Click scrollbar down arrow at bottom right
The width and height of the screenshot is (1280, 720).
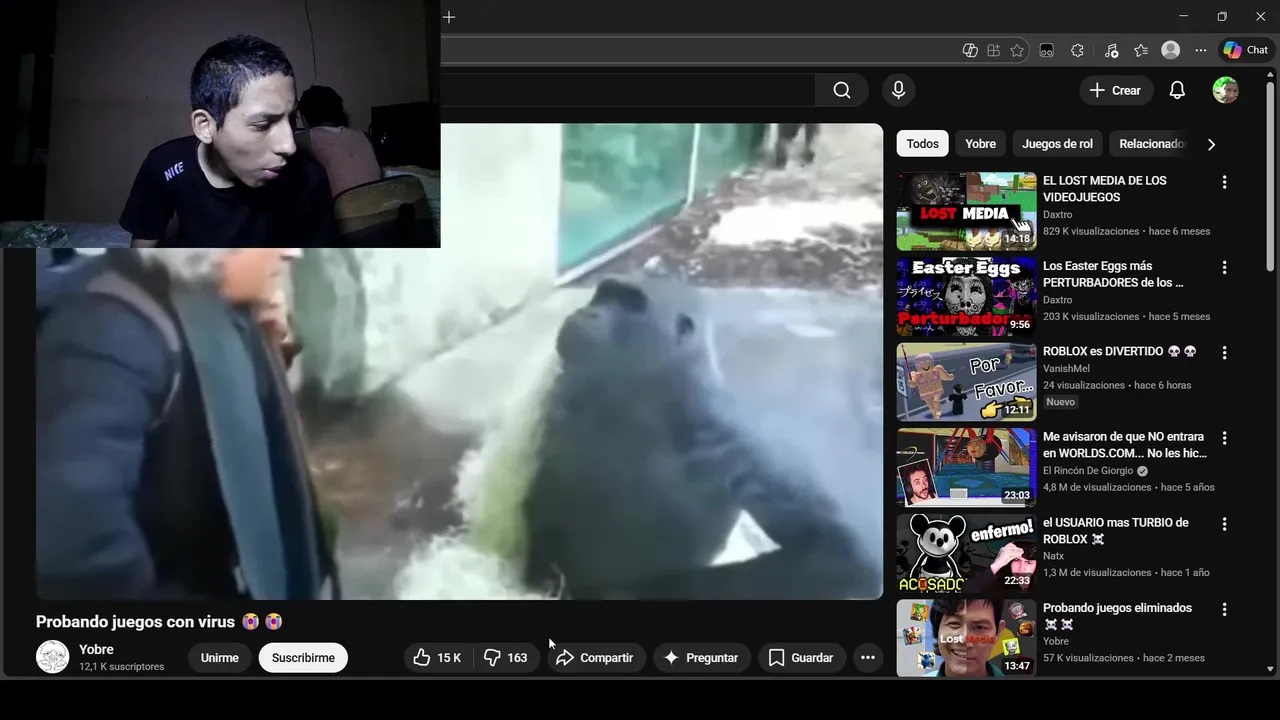pos(1270,669)
